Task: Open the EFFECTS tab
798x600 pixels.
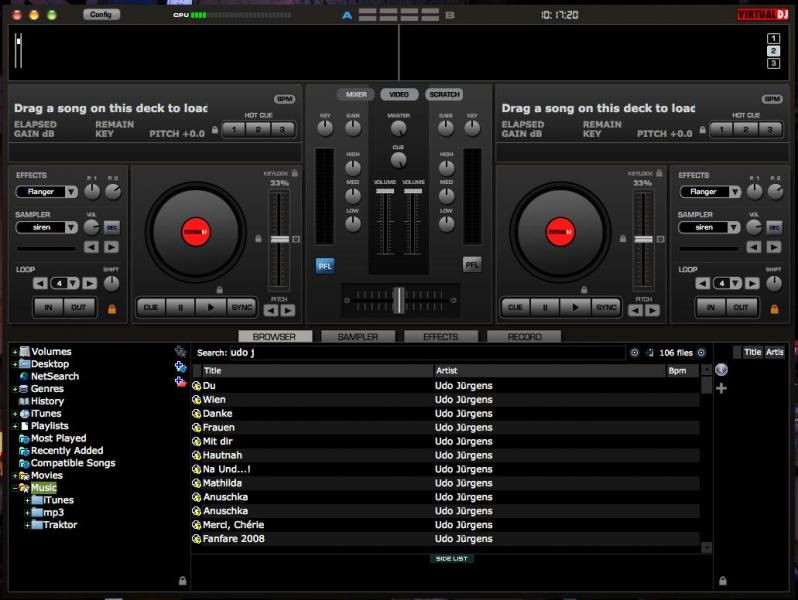Action: [441, 336]
